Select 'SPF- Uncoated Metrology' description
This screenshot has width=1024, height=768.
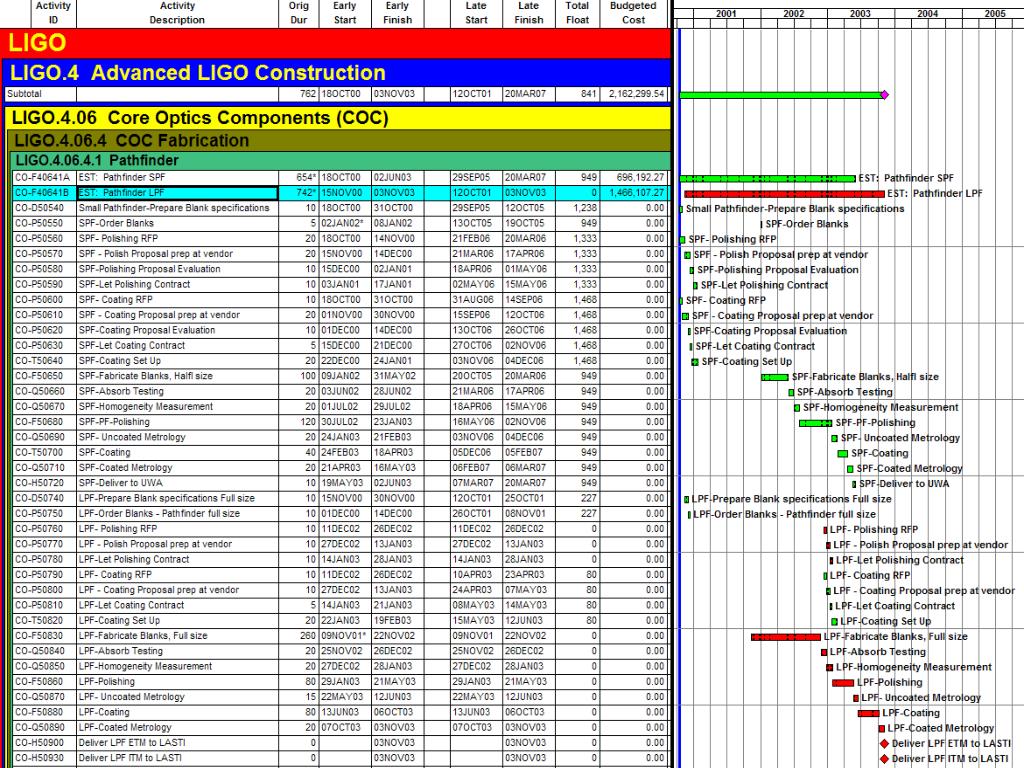click(x=132, y=437)
